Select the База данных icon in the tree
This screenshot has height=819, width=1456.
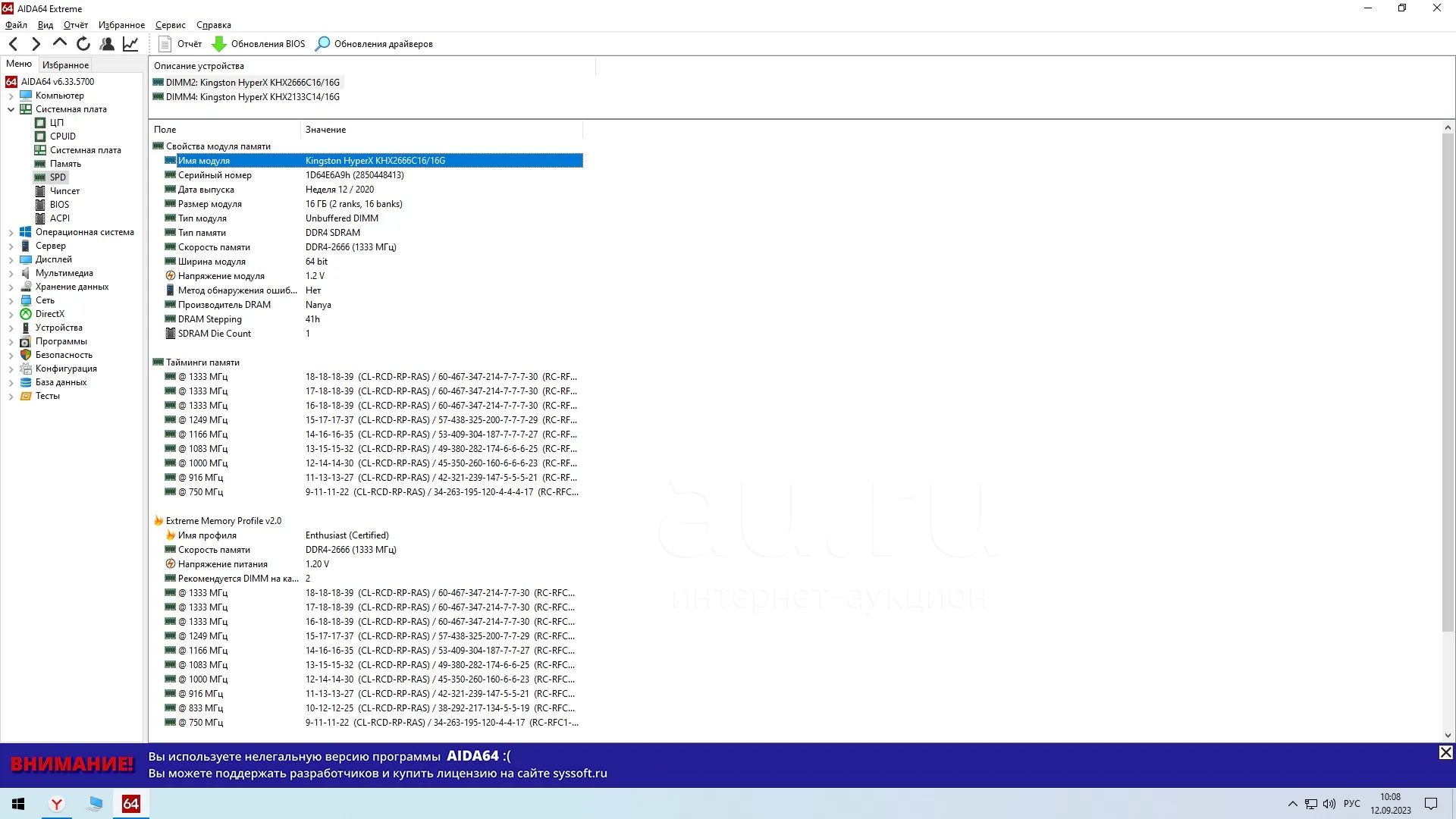(26, 382)
